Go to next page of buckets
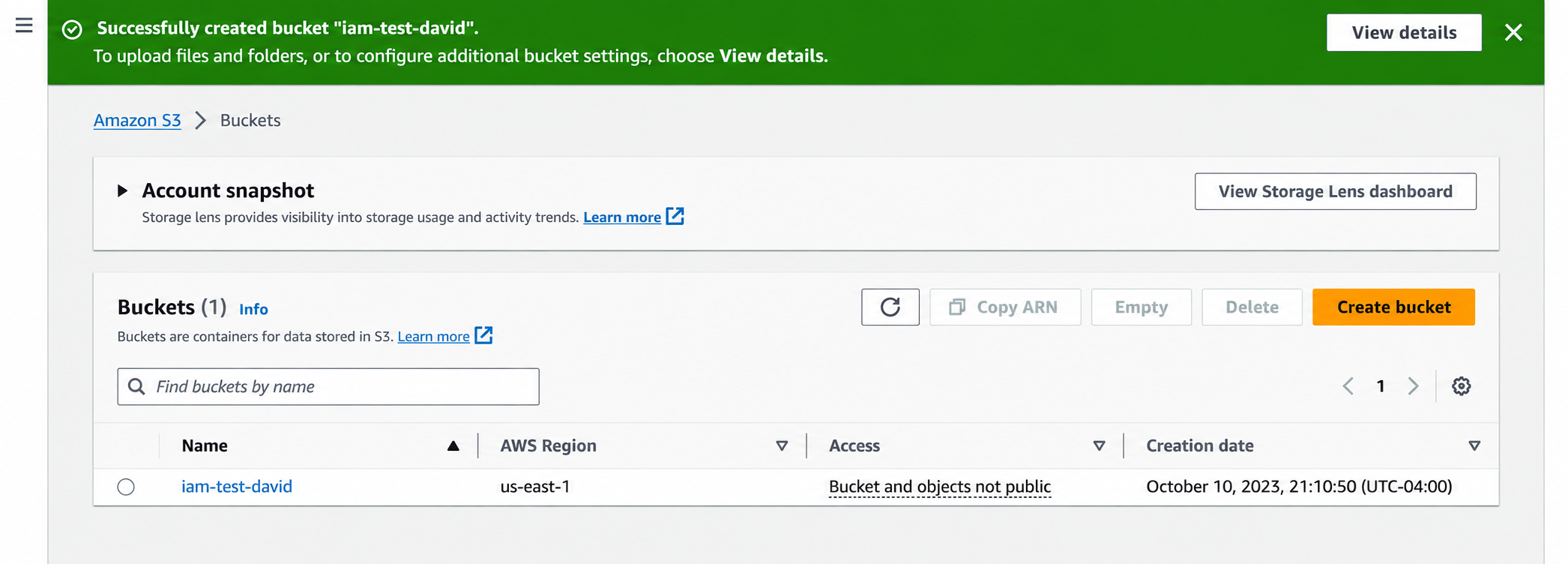The image size is (1568, 564). [1413, 386]
